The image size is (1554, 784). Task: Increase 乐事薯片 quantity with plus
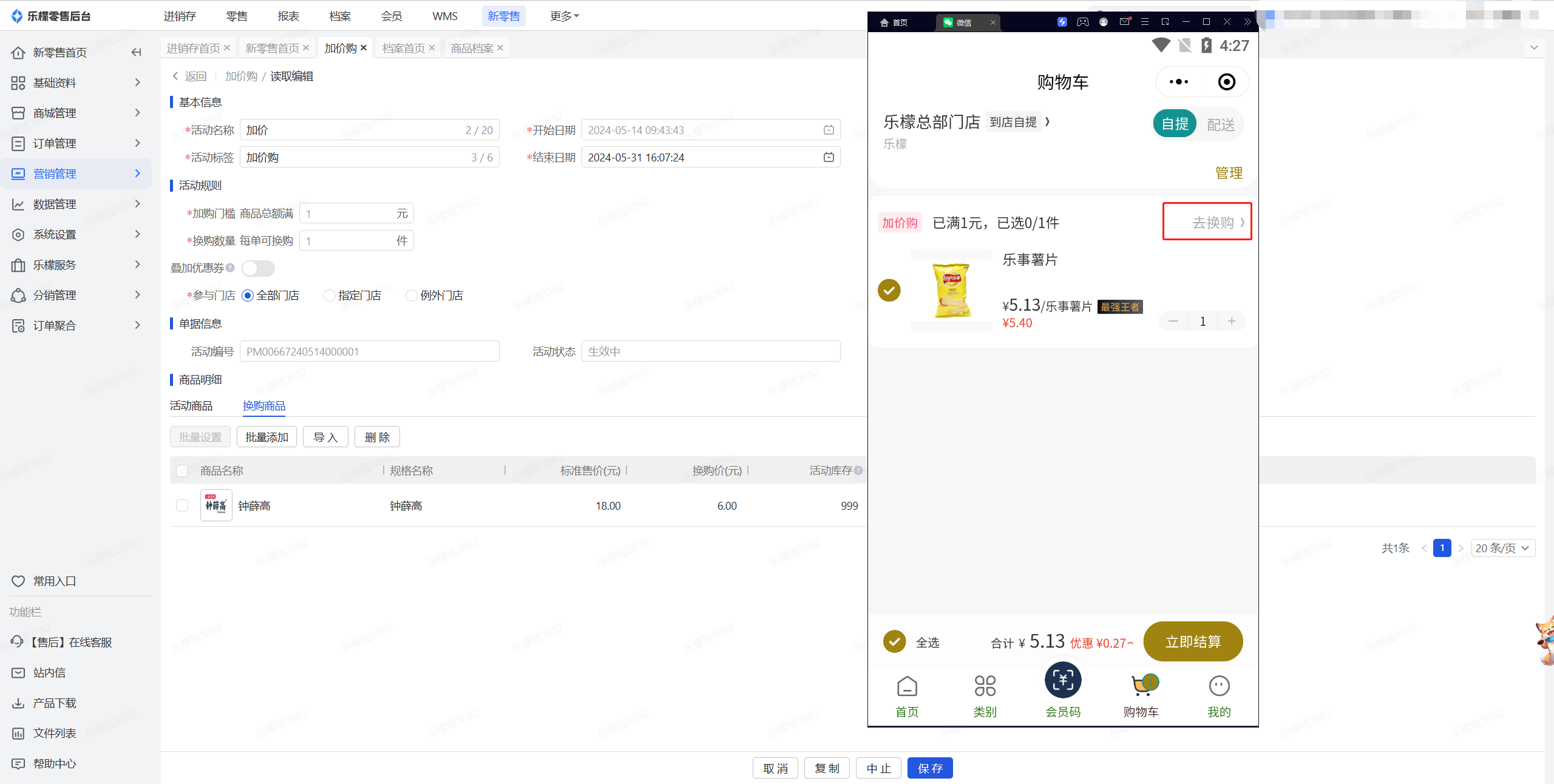tap(1232, 321)
